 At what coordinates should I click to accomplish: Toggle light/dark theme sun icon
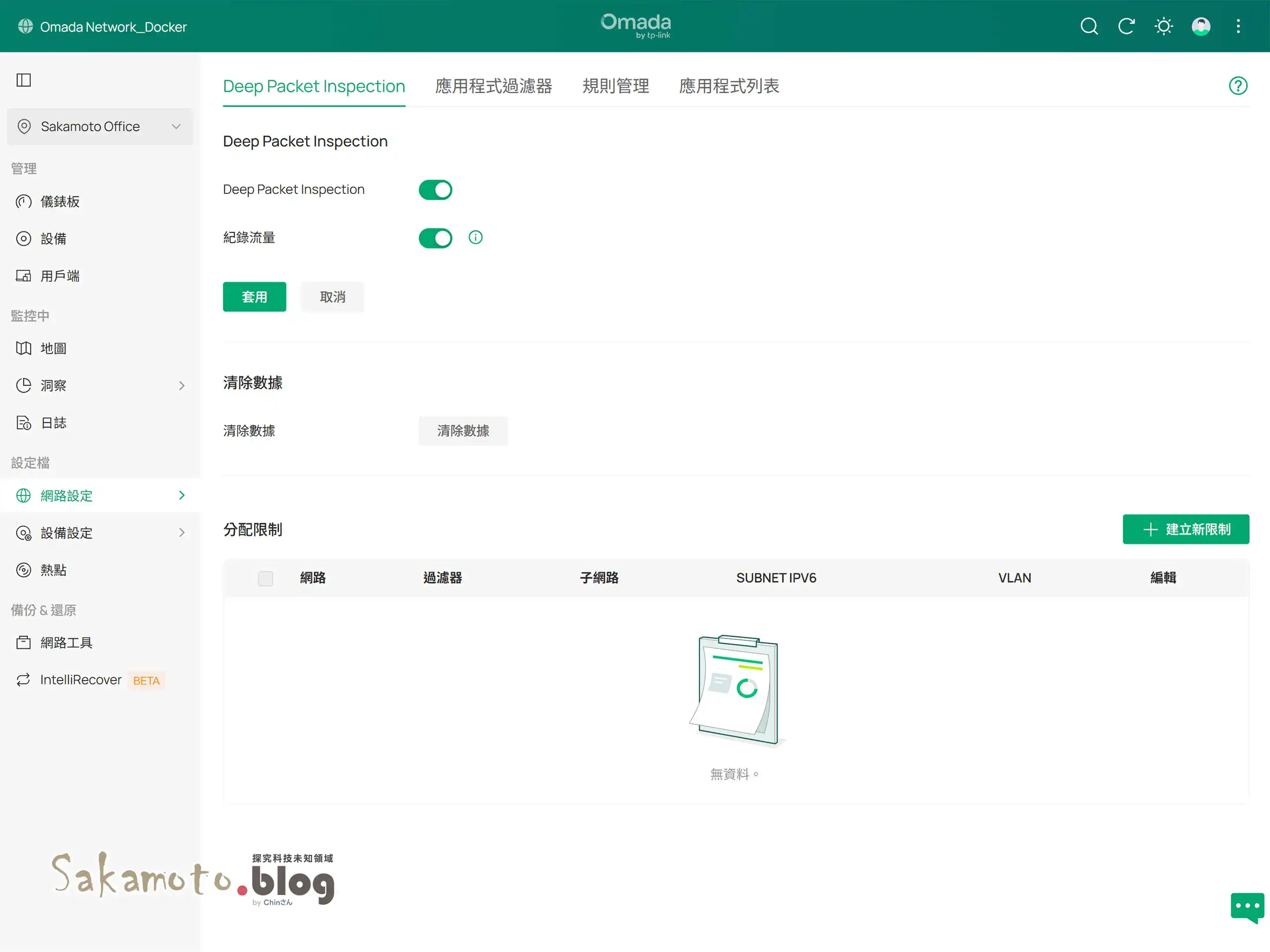1163,26
